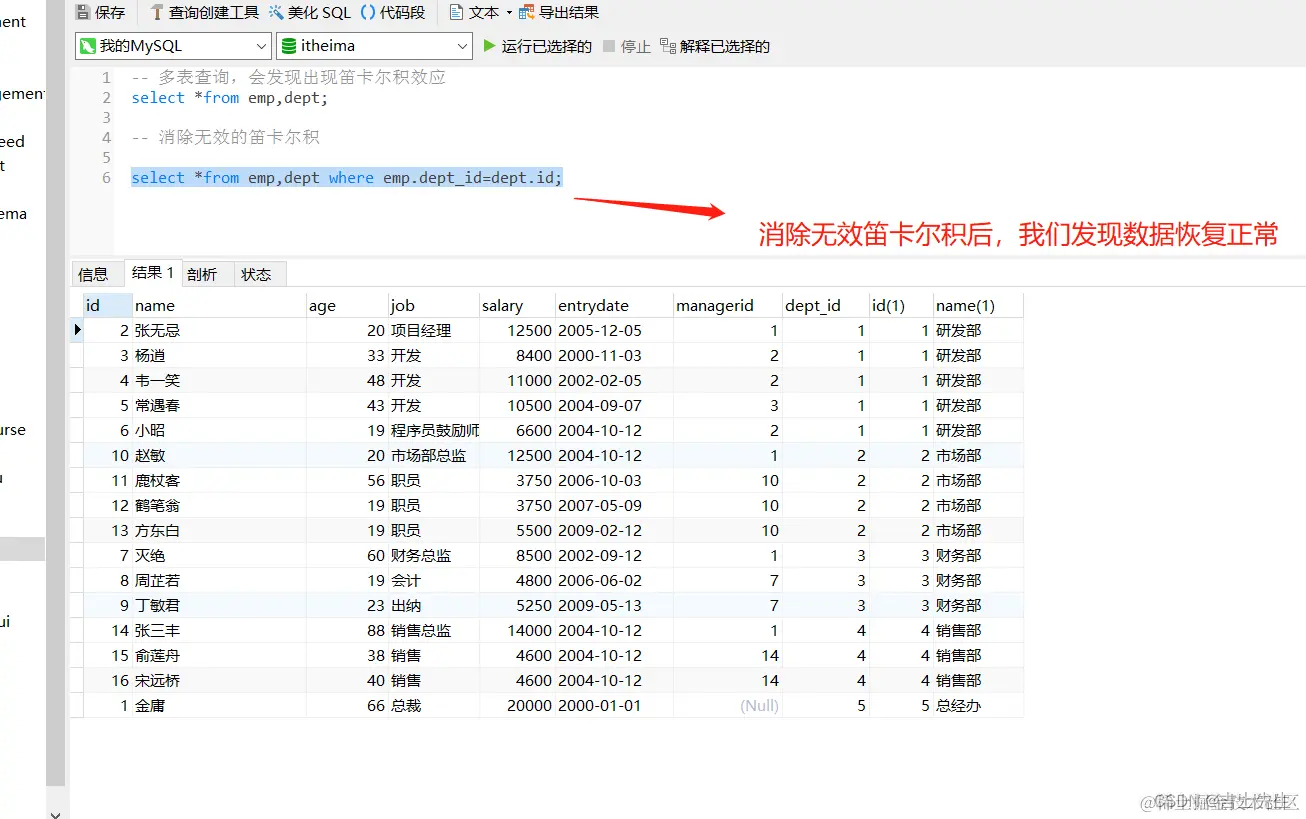The width and height of the screenshot is (1306, 819).
Task: Click the name(1) column header
Action: pyautogui.click(x=978, y=306)
